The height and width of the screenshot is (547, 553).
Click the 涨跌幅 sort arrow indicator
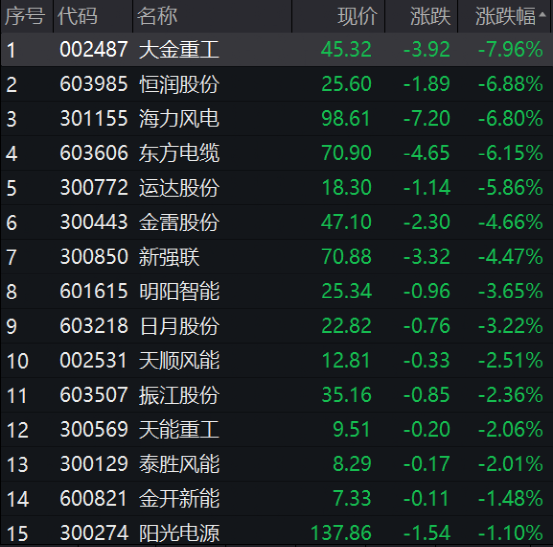point(542,14)
